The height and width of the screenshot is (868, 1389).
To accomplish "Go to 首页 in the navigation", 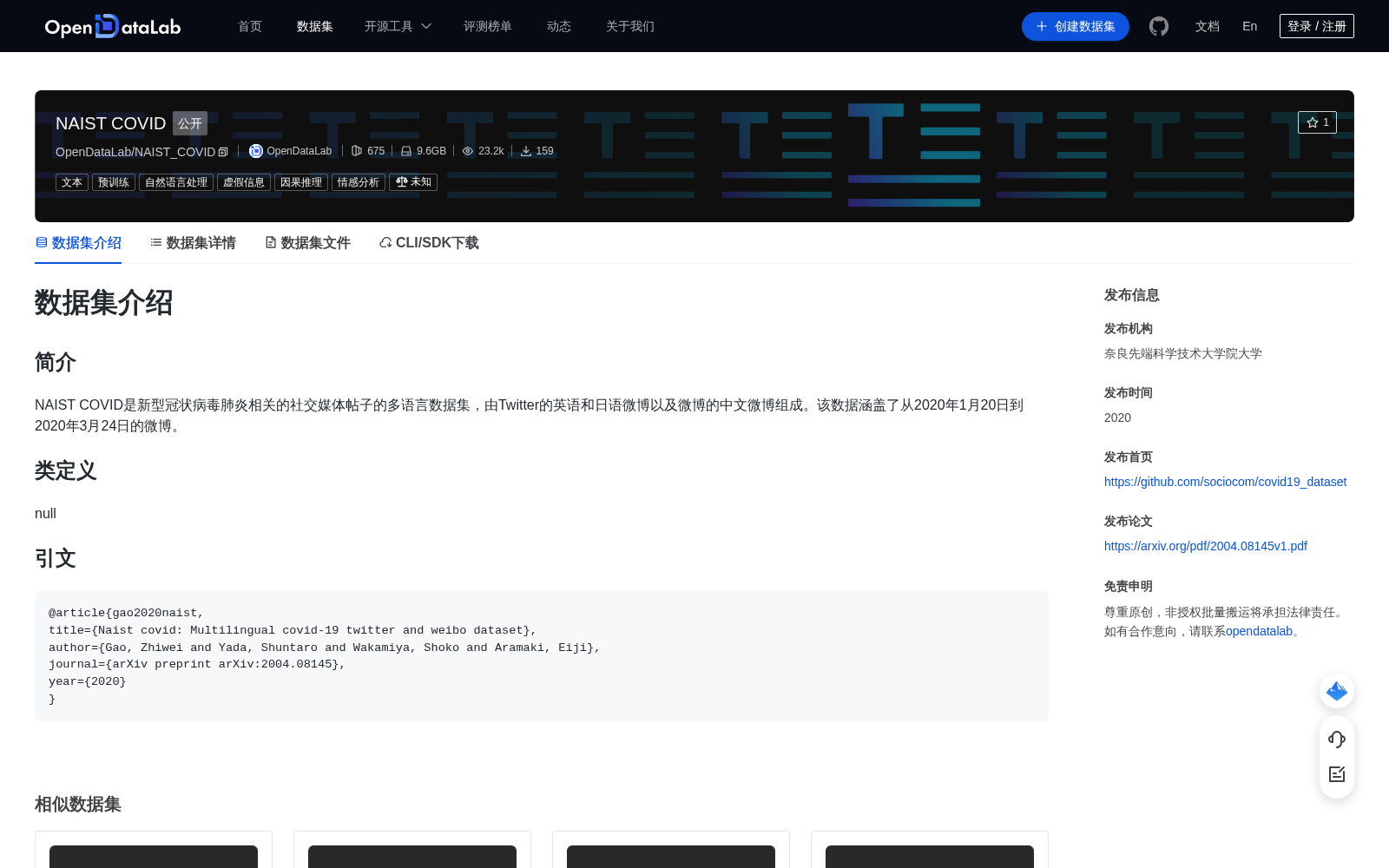I will pos(250,27).
